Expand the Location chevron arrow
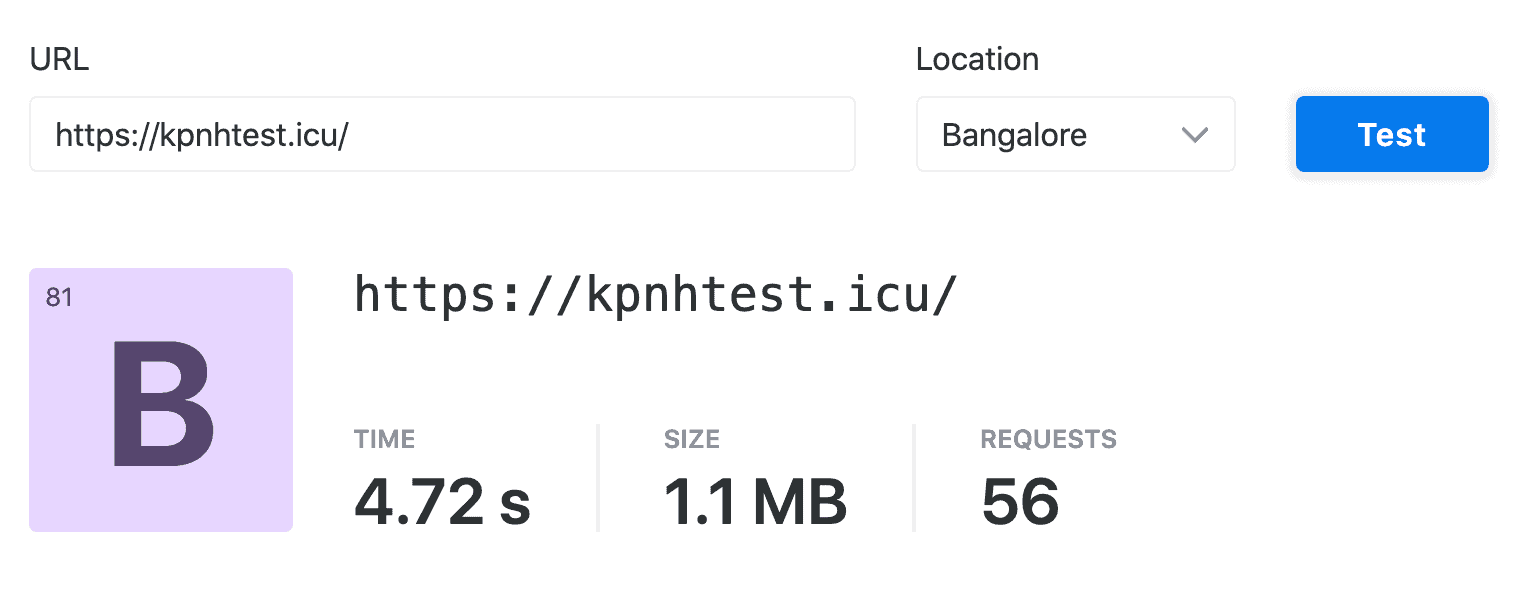 click(1195, 135)
